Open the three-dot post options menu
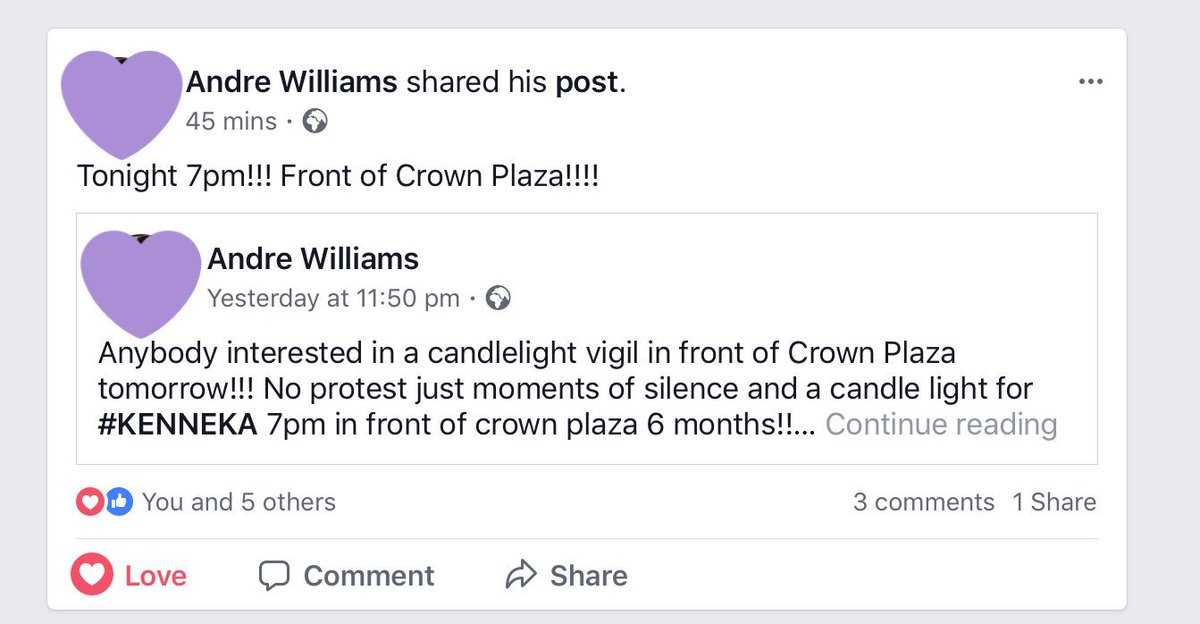 pos(1090,83)
